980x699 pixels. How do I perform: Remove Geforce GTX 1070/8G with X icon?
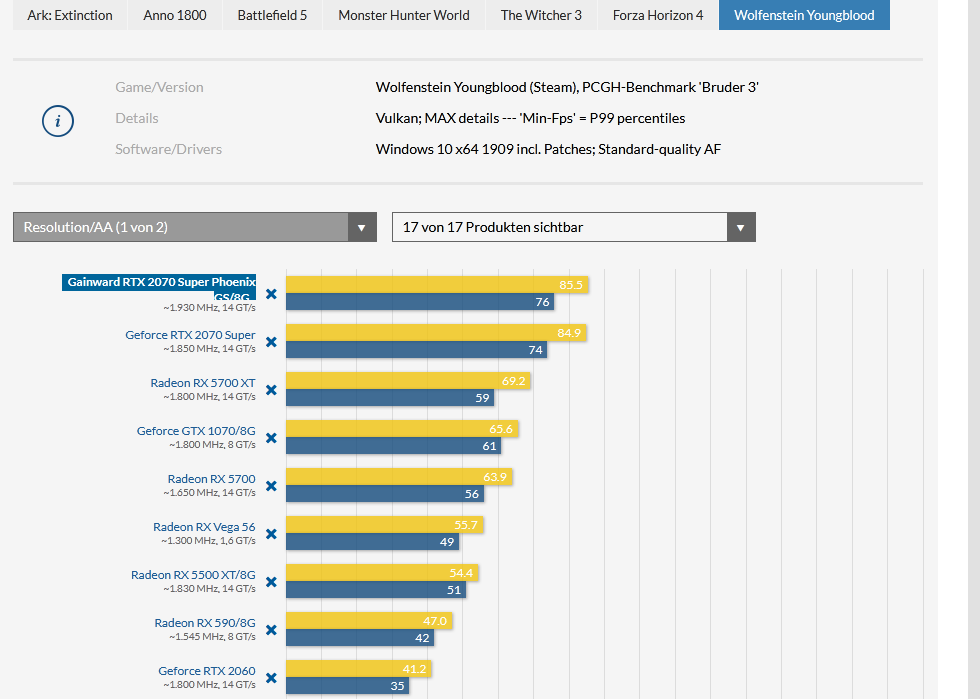(271, 438)
